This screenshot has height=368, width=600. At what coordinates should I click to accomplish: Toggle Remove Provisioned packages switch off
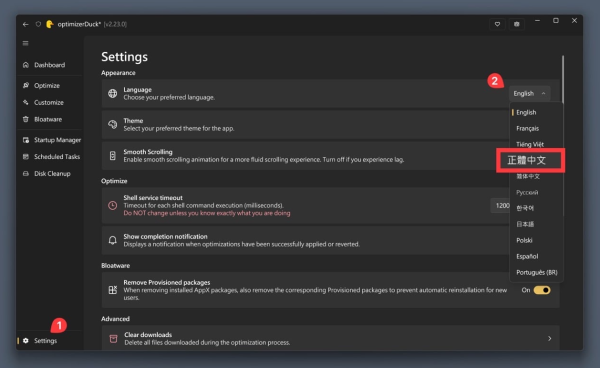coord(542,290)
